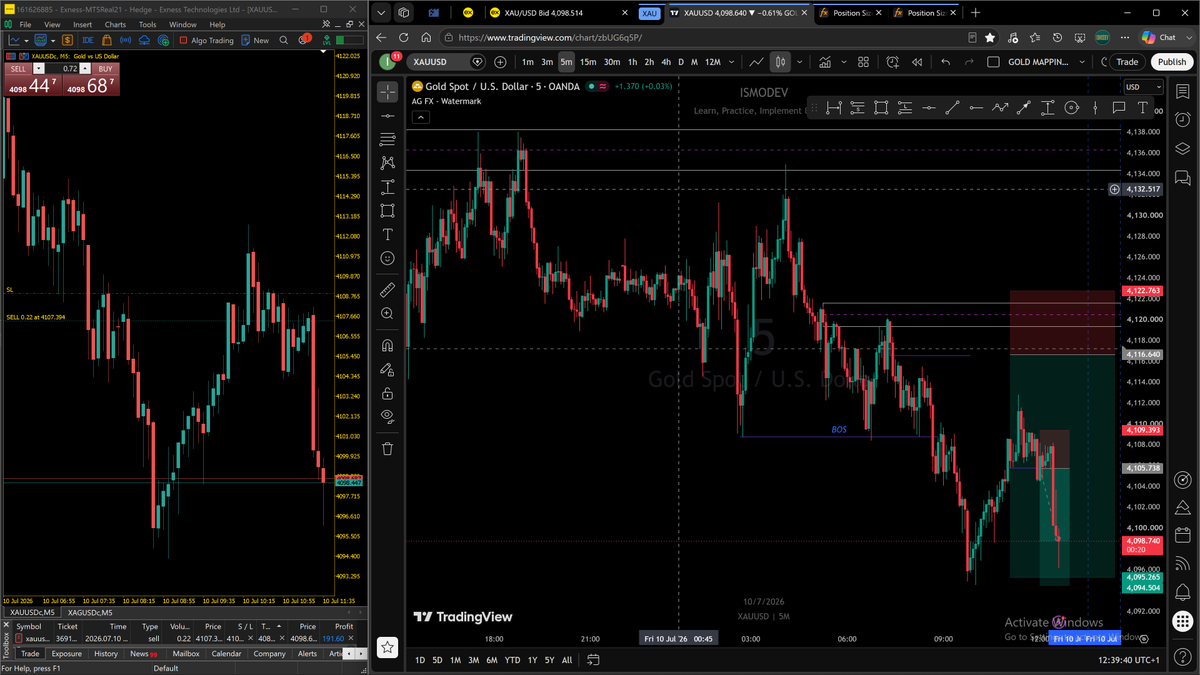Click BUY in MetaTrader one-click panel
The image size is (1200, 675).
105,69
